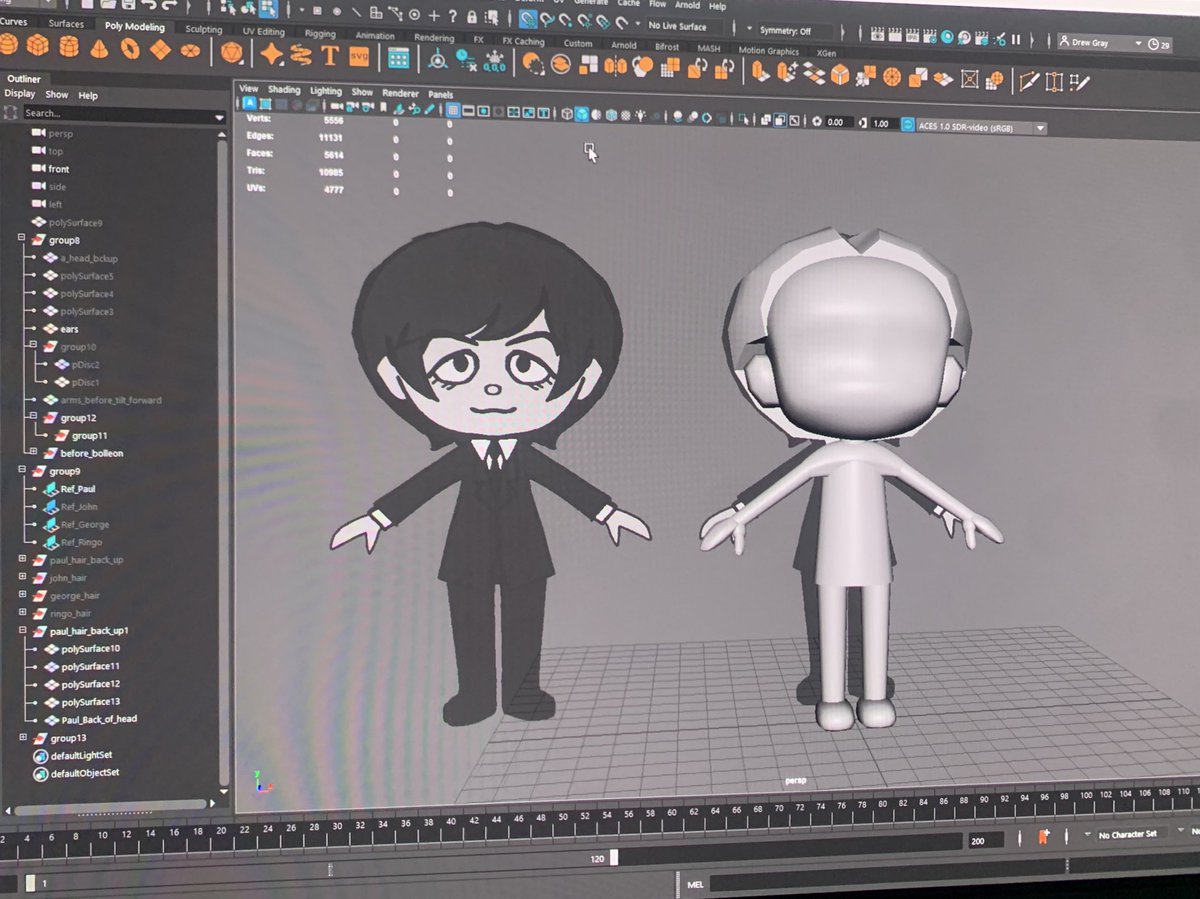Open the Shading menu in viewport panel
1200x899 pixels.
[284, 90]
